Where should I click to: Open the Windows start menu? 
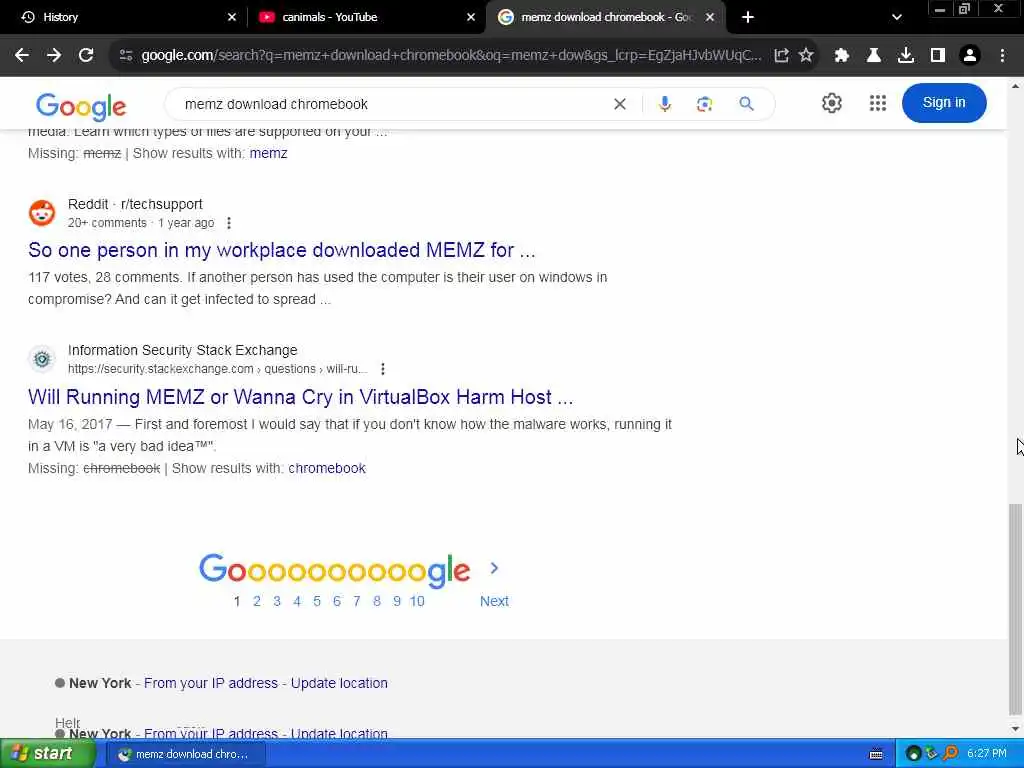[x=46, y=754]
